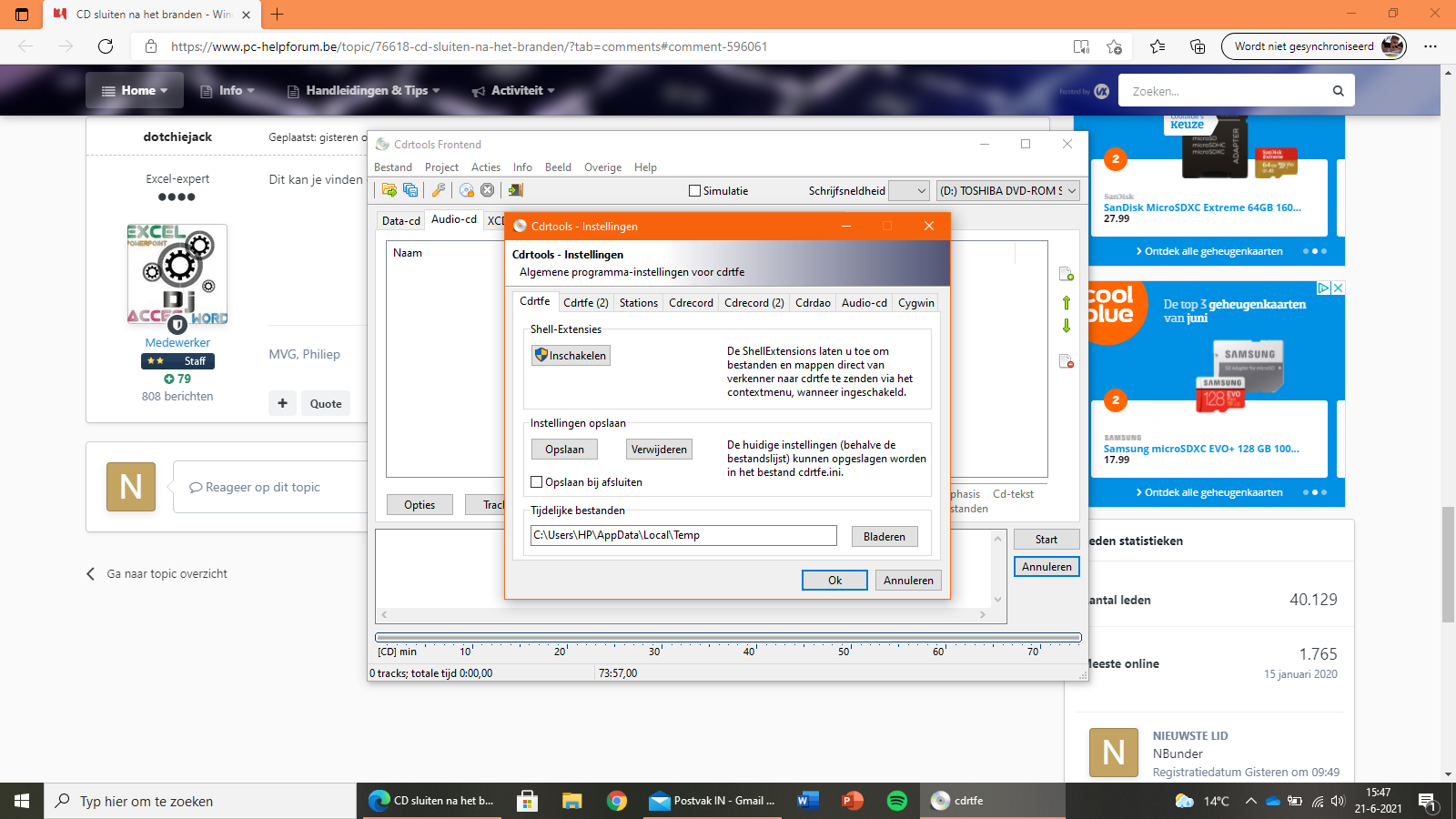Image resolution: width=1456 pixels, height=819 pixels.
Task: Click the grey abort toolbar icon
Action: point(488,190)
